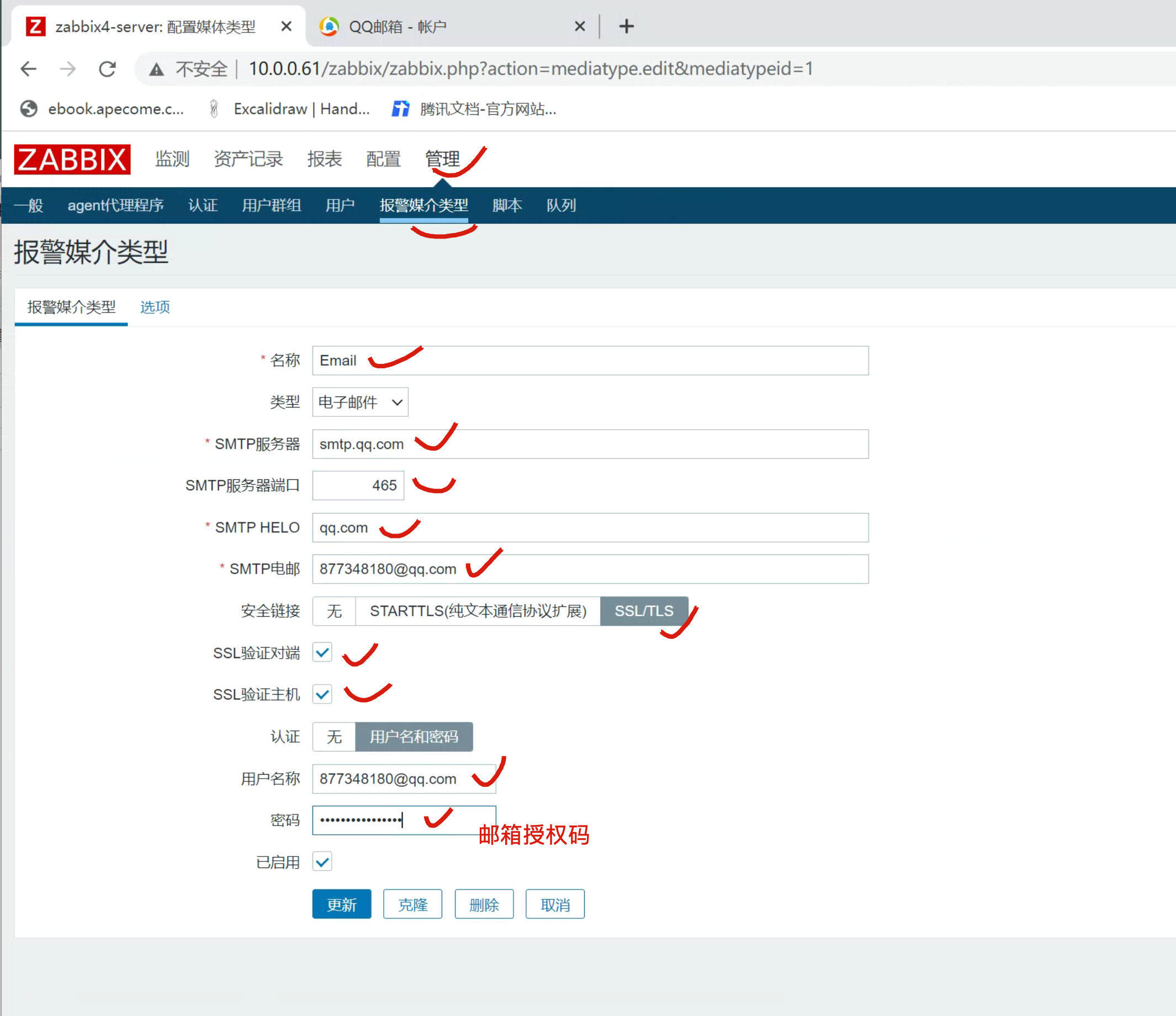Click the 克隆 button
Screen dimensions: 1176x1016
coord(412,904)
